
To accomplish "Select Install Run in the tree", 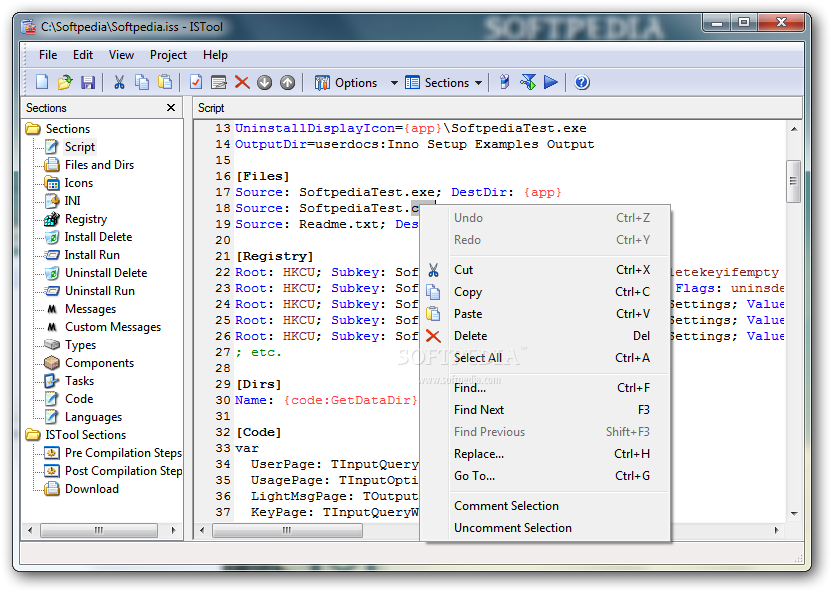I will coord(92,255).
